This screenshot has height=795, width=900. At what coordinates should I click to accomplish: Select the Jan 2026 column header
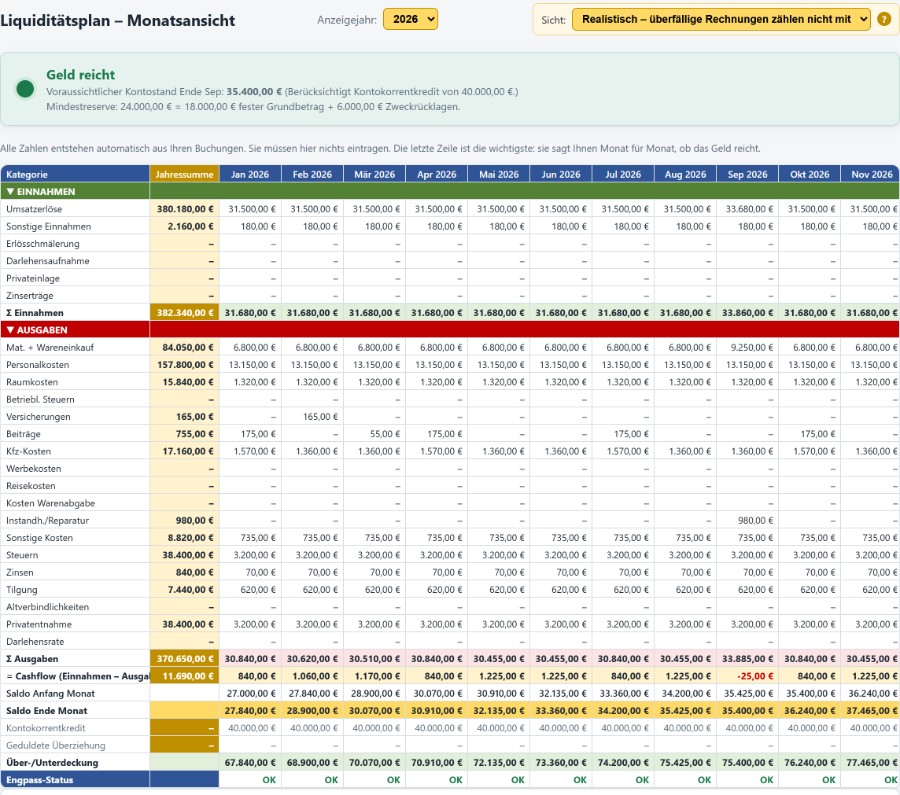[250, 174]
